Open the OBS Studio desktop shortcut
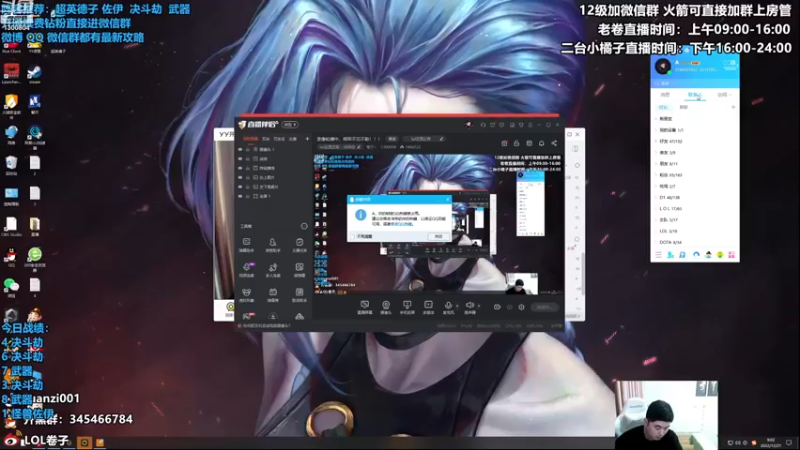The height and width of the screenshot is (450, 800). 11,227
